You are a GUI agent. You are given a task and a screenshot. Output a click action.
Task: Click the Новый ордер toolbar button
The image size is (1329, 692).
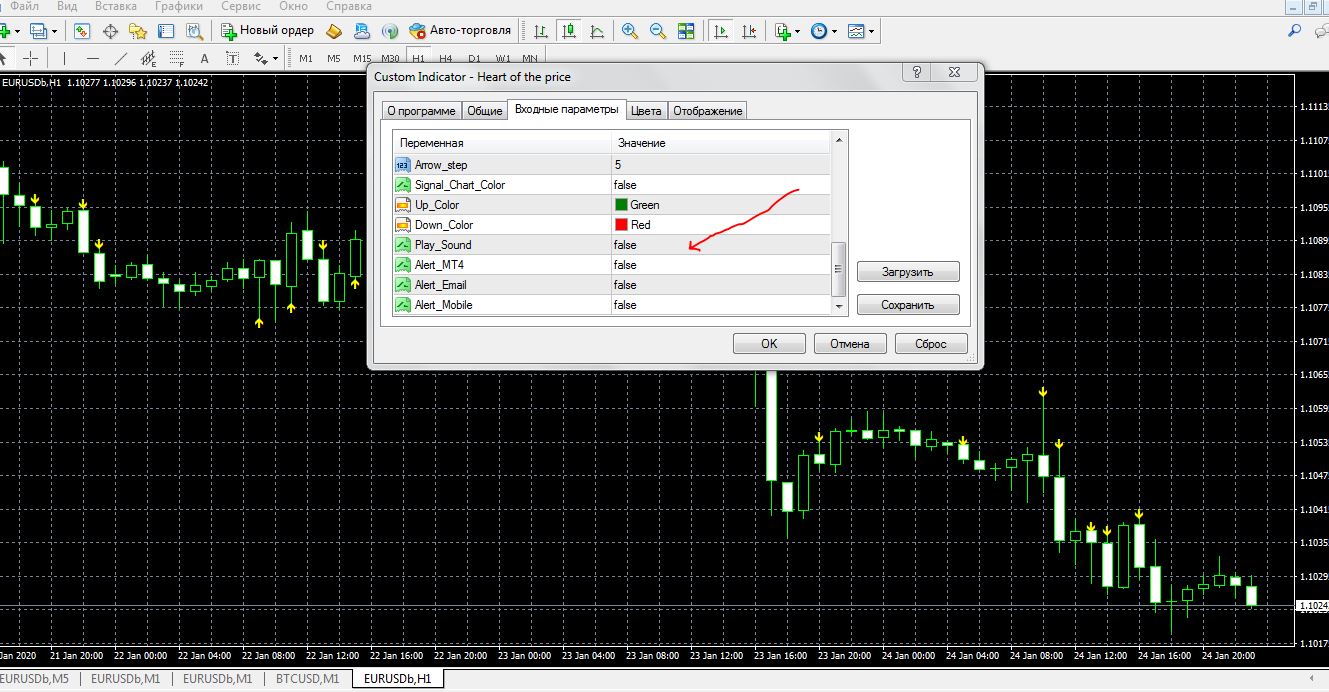coord(268,30)
